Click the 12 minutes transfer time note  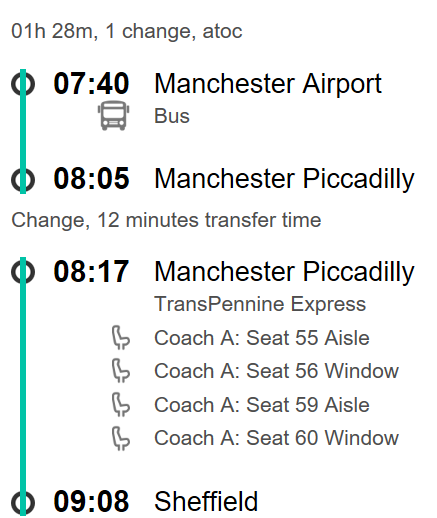pyautogui.click(x=166, y=220)
